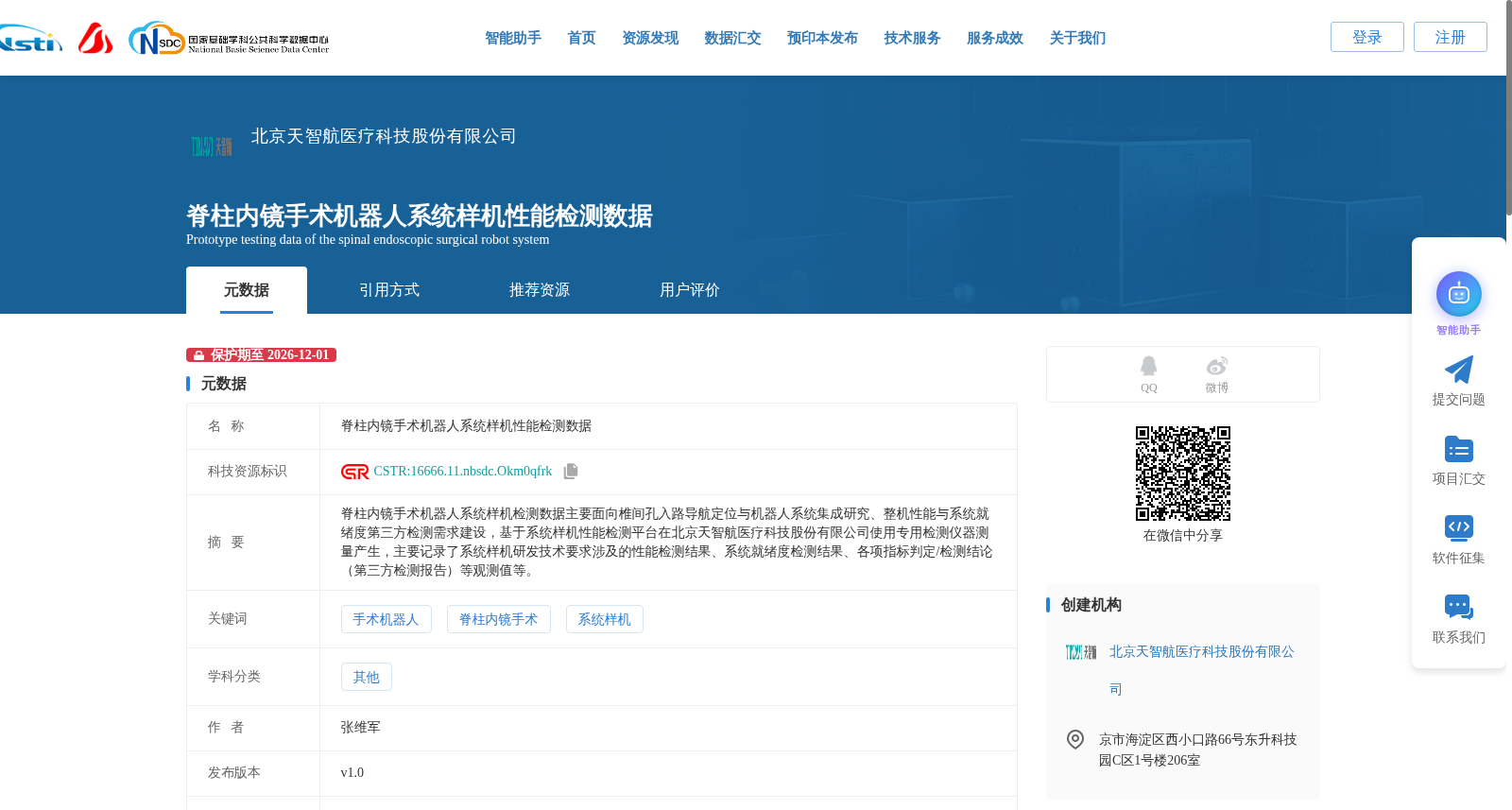Open 数据汇交 navigation item
Viewport: 1512px width, 810px height.
pyautogui.click(x=732, y=38)
